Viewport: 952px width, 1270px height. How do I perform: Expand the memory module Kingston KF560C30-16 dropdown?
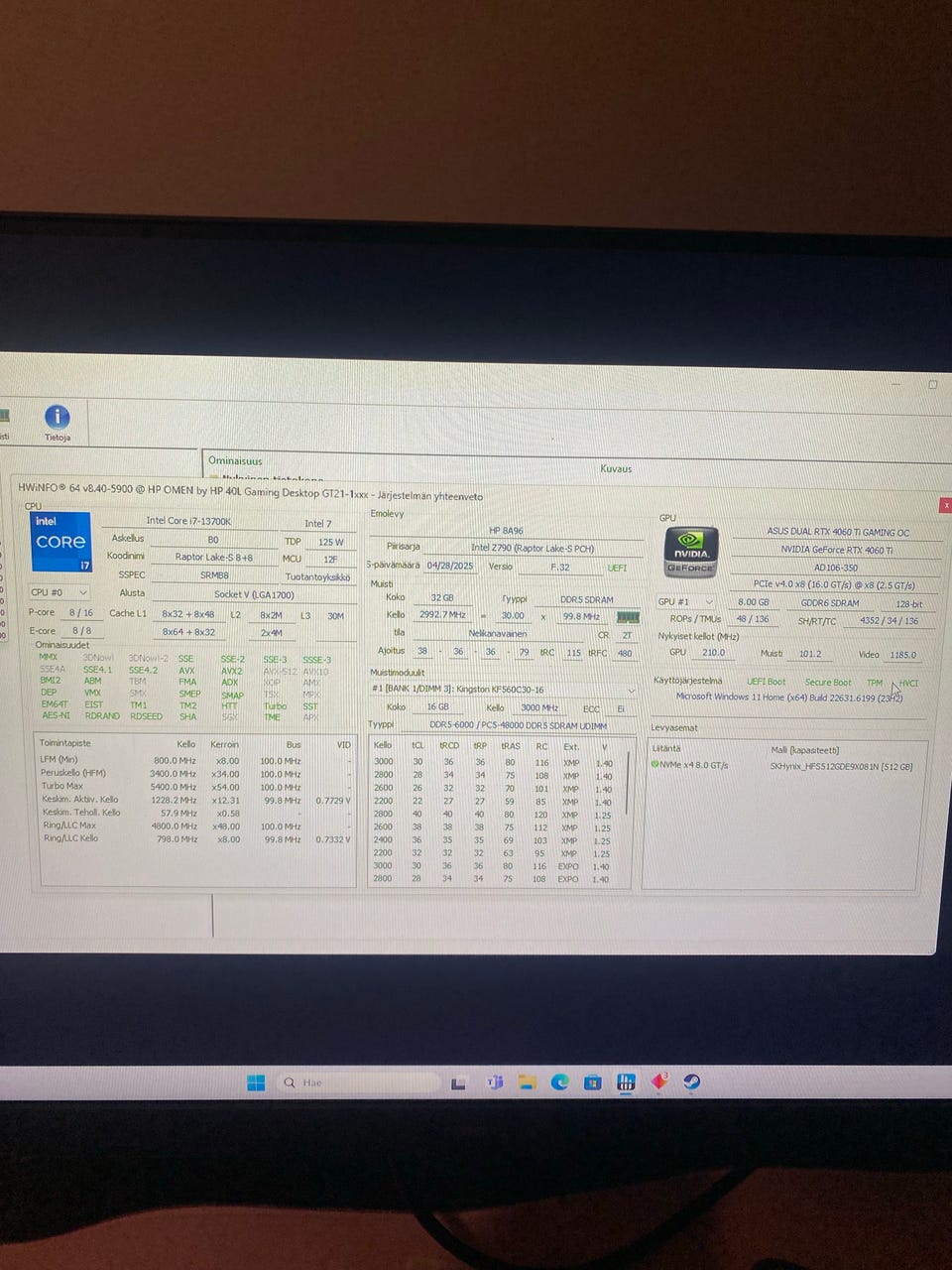tap(503, 690)
